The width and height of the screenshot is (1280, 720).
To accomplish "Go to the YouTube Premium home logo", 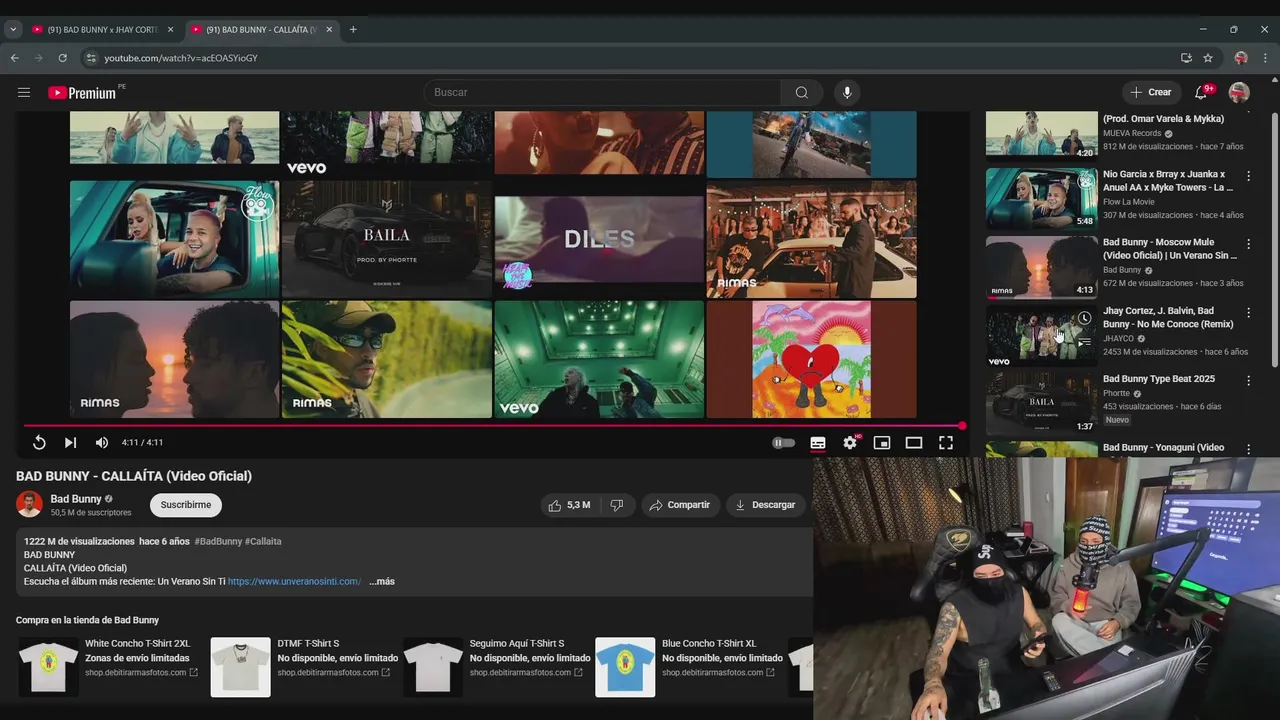I will pyautogui.click(x=82, y=93).
